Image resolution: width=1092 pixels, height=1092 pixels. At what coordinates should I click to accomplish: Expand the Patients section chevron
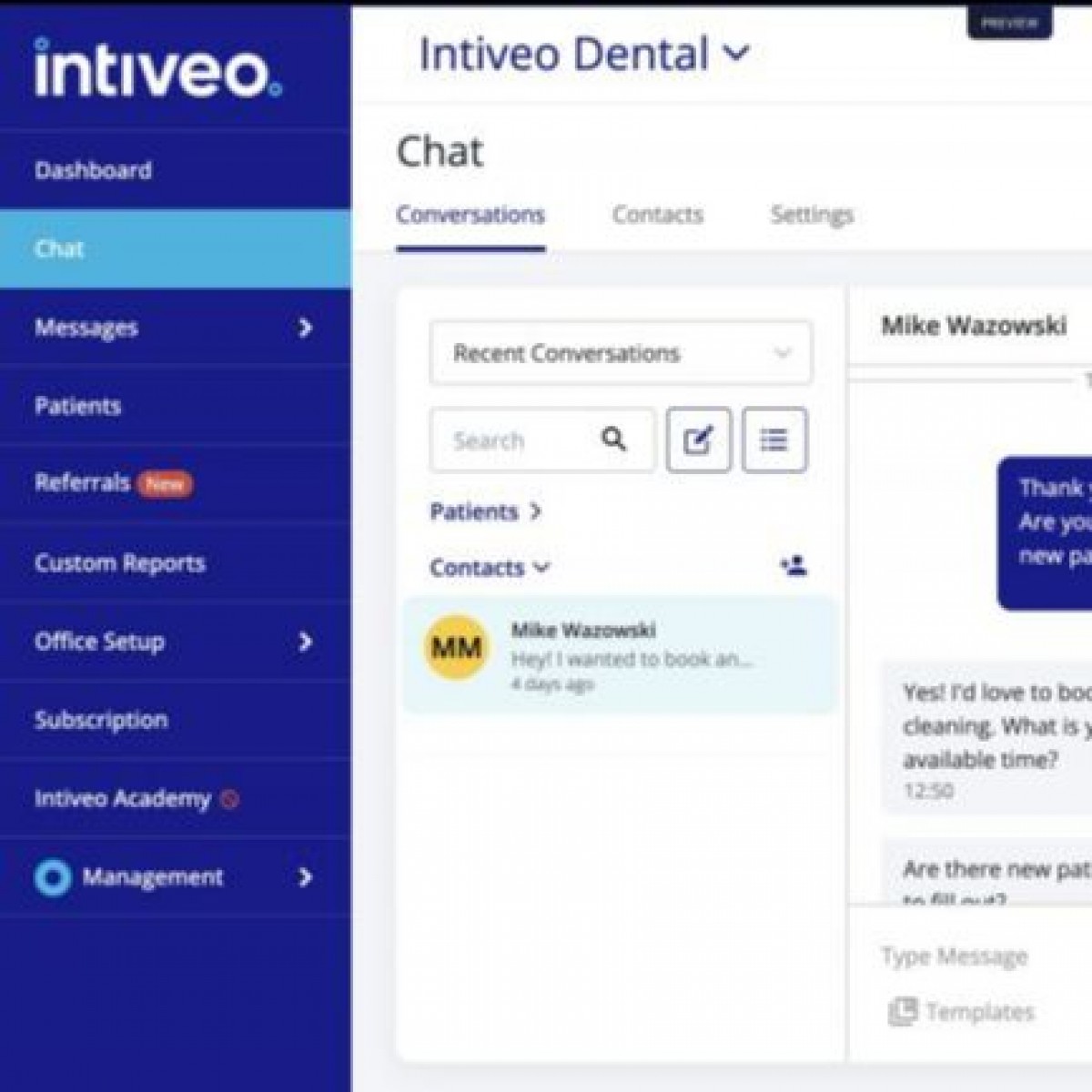coord(535,511)
